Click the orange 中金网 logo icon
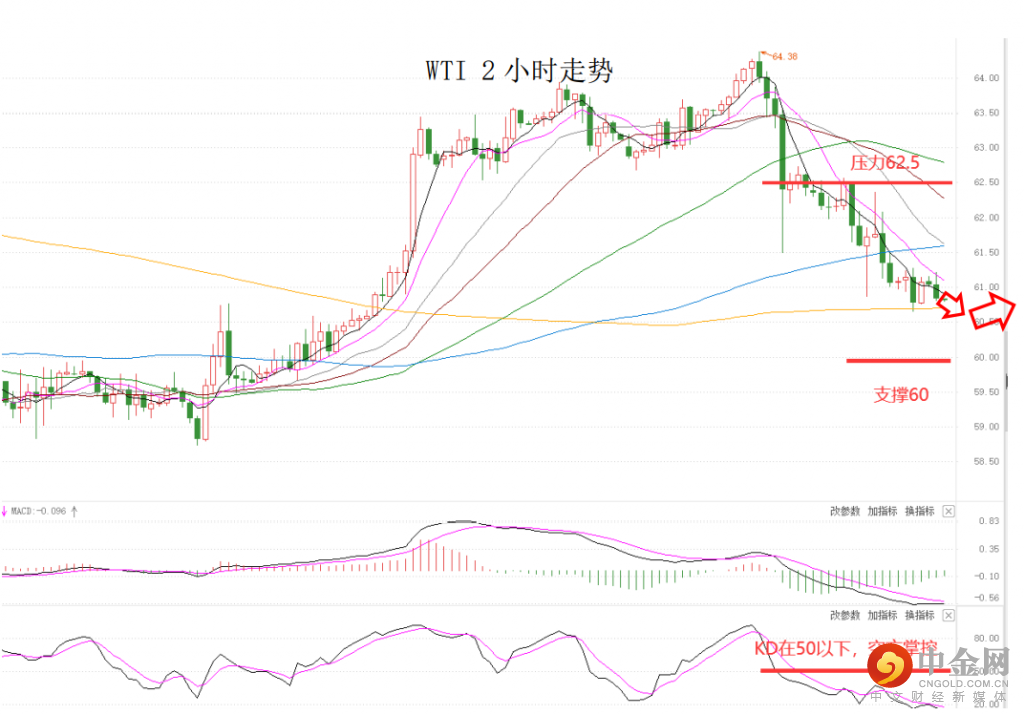This screenshot has height=715, width=1024. coord(889,665)
